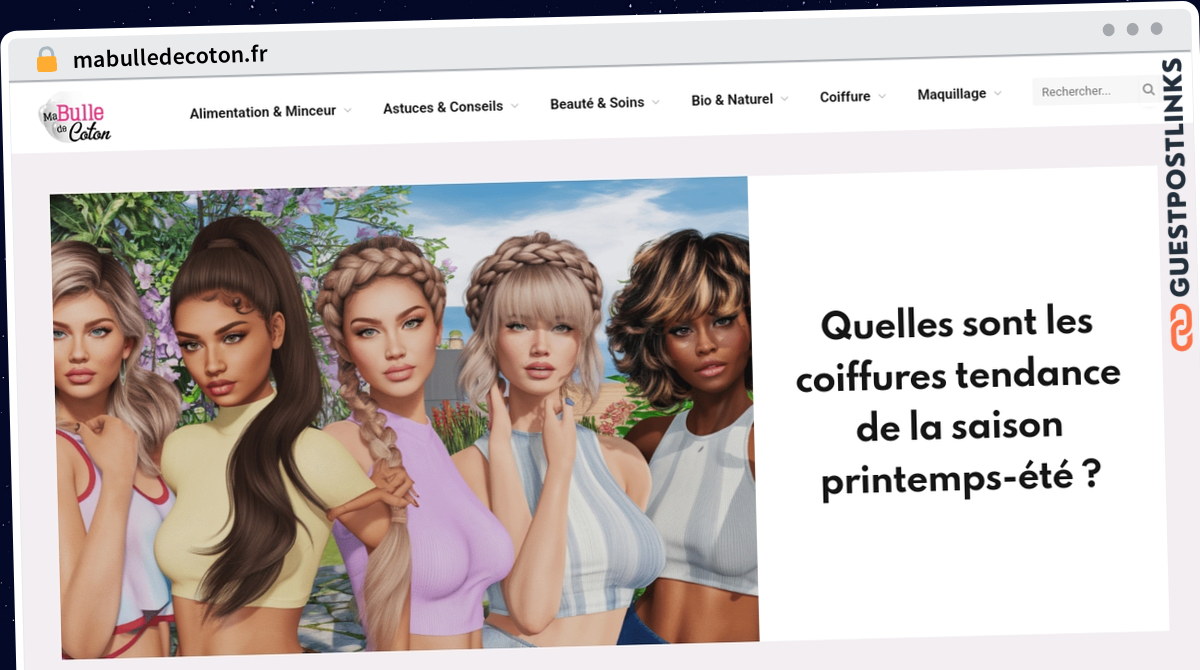
Task: Expand the Alimentation & Minceur chevron
Action: pos(347,110)
